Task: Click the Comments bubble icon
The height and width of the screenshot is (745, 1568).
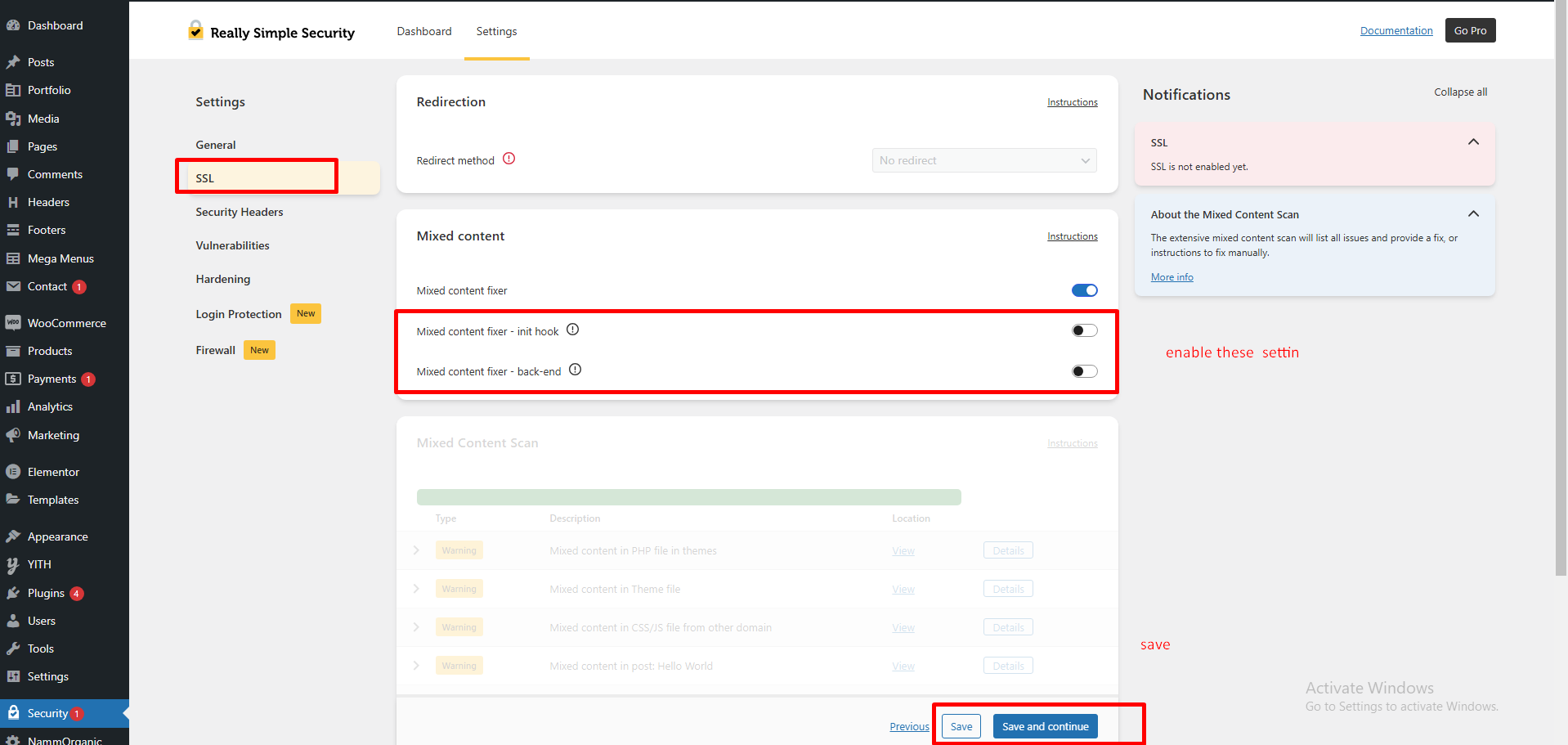Action: (13, 174)
